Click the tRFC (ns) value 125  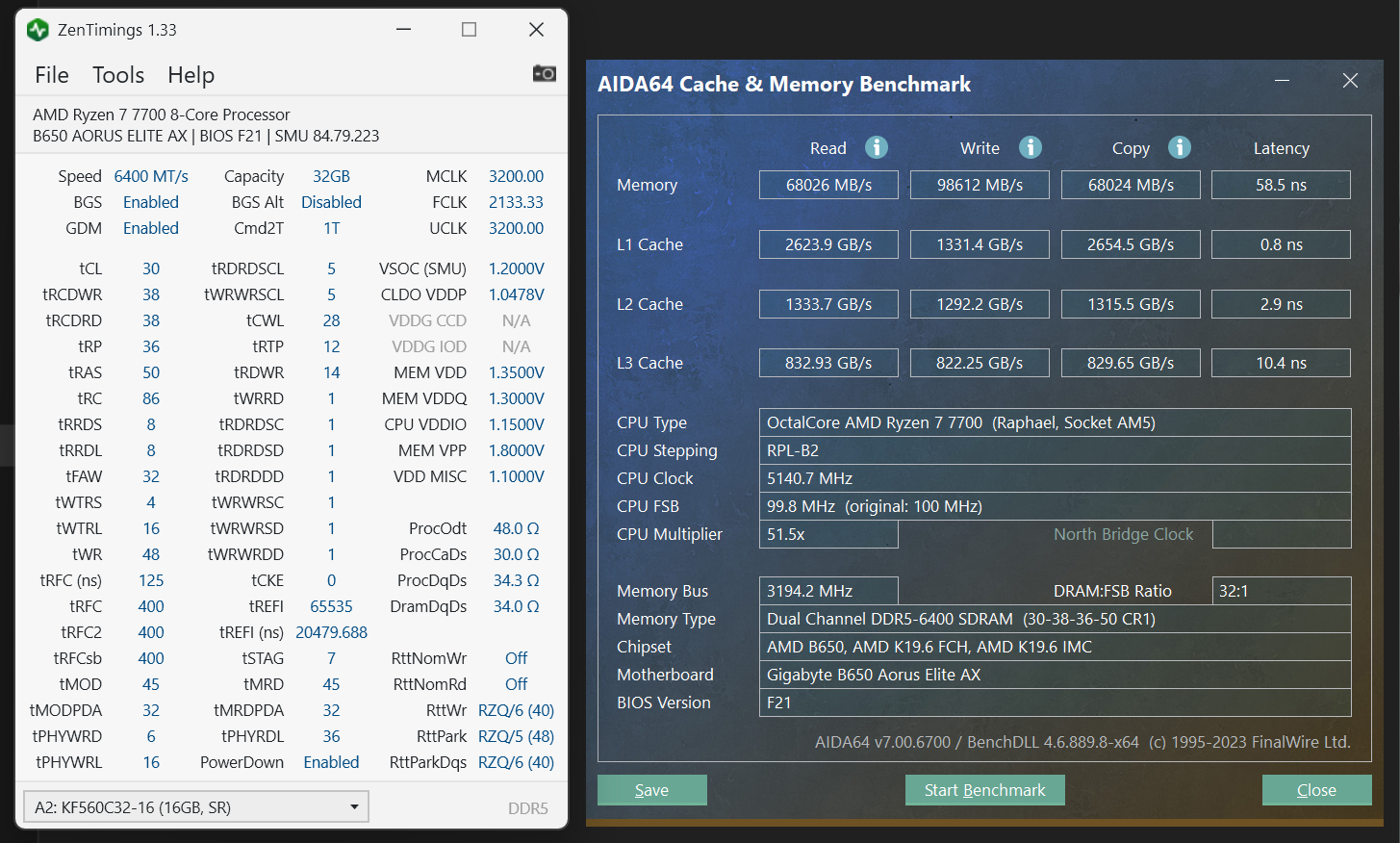coord(151,580)
